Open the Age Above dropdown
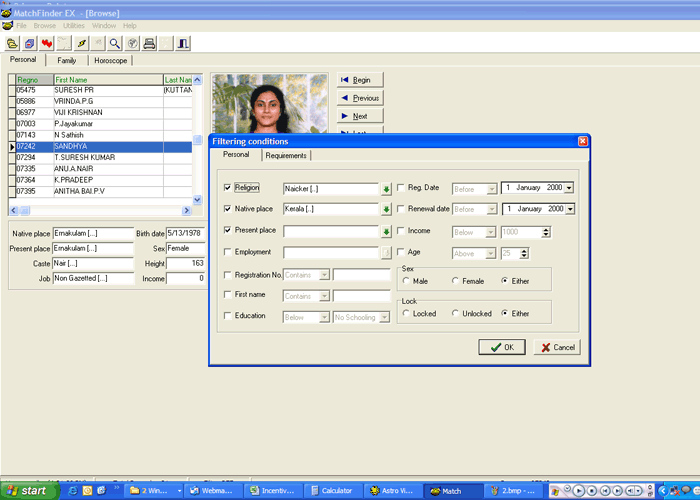The width and height of the screenshot is (700, 500). click(491, 254)
